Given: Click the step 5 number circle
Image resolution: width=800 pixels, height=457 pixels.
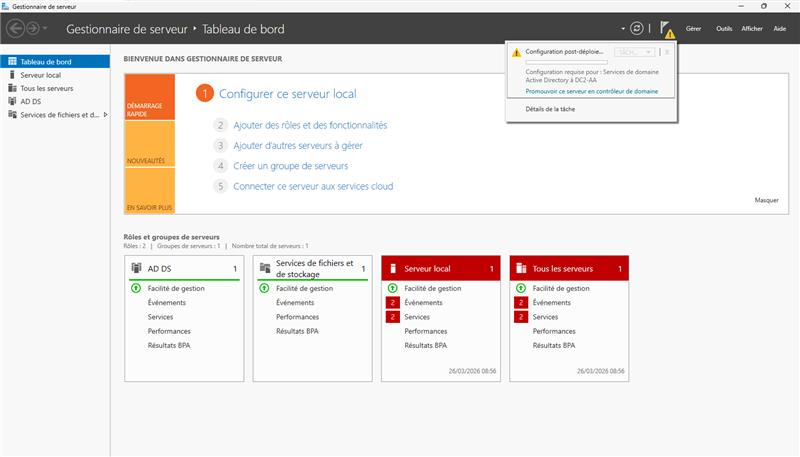Looking at the screenshot, I should click(x=220, y=186).
